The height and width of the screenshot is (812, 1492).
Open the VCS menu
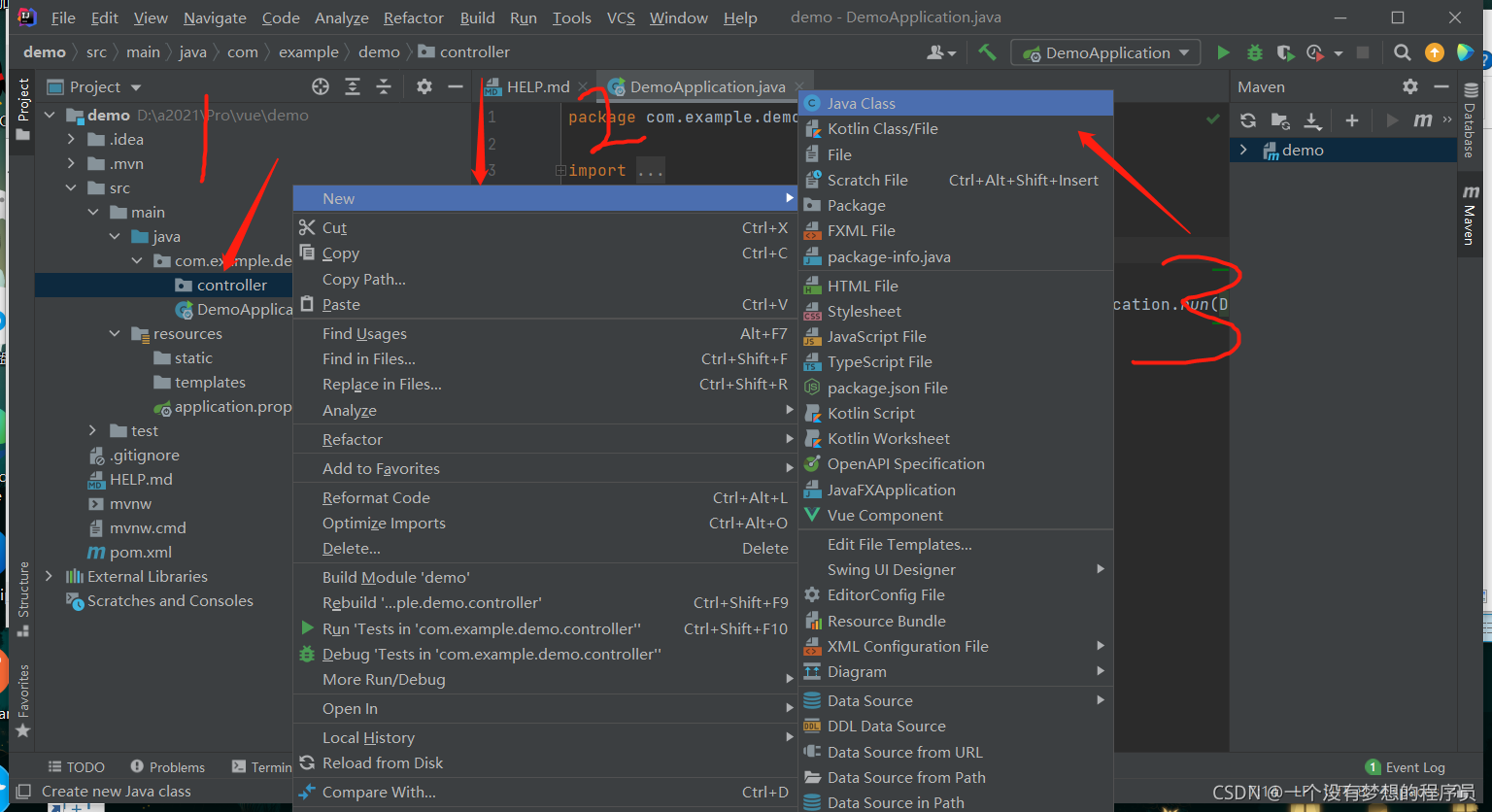[621, 17]
